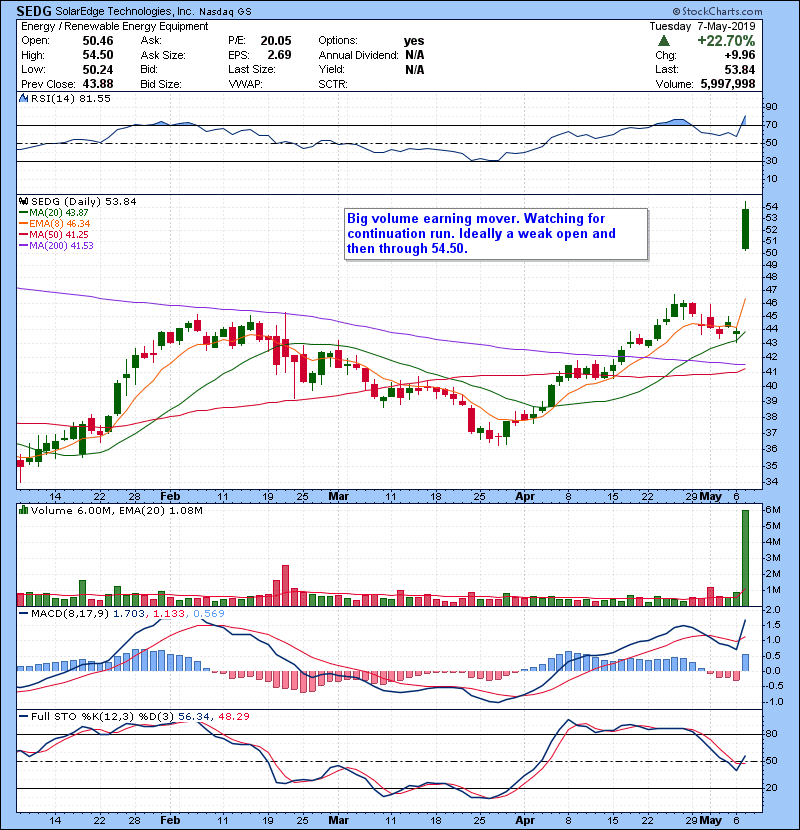Click the Options value yes
The image size is (800, 830).
pyautogui.click(x=414, y=41)
